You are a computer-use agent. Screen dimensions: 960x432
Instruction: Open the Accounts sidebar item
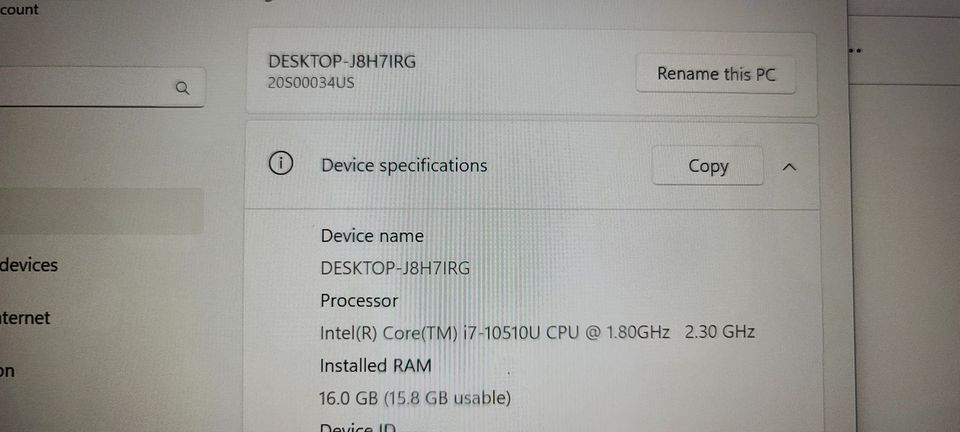coord(19,9)
